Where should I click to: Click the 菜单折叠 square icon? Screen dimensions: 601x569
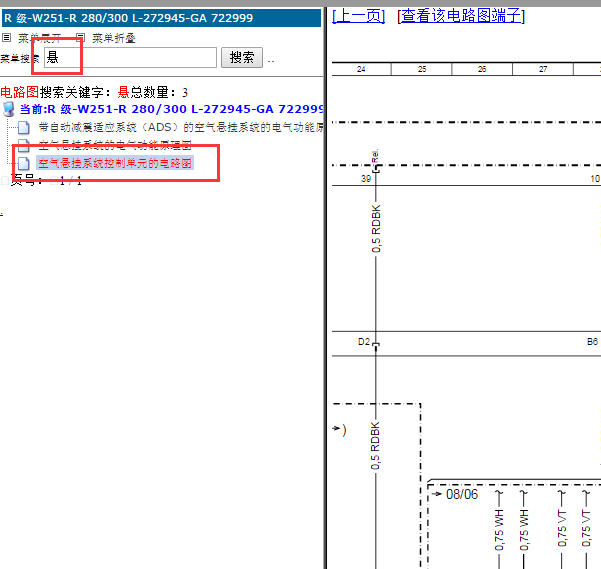(x=80, y=38)
